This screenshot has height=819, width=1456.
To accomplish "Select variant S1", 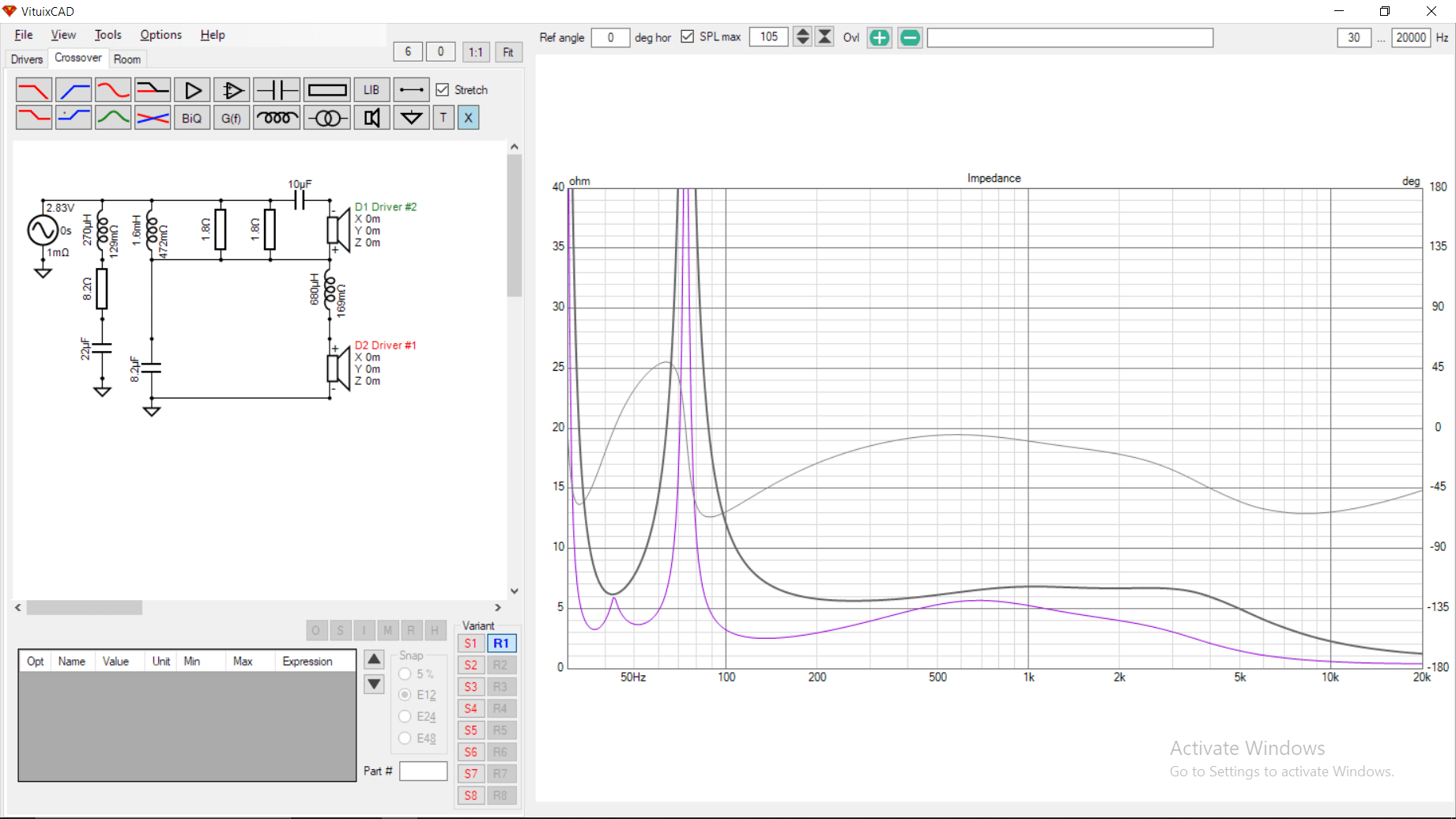I will [471, 643].
